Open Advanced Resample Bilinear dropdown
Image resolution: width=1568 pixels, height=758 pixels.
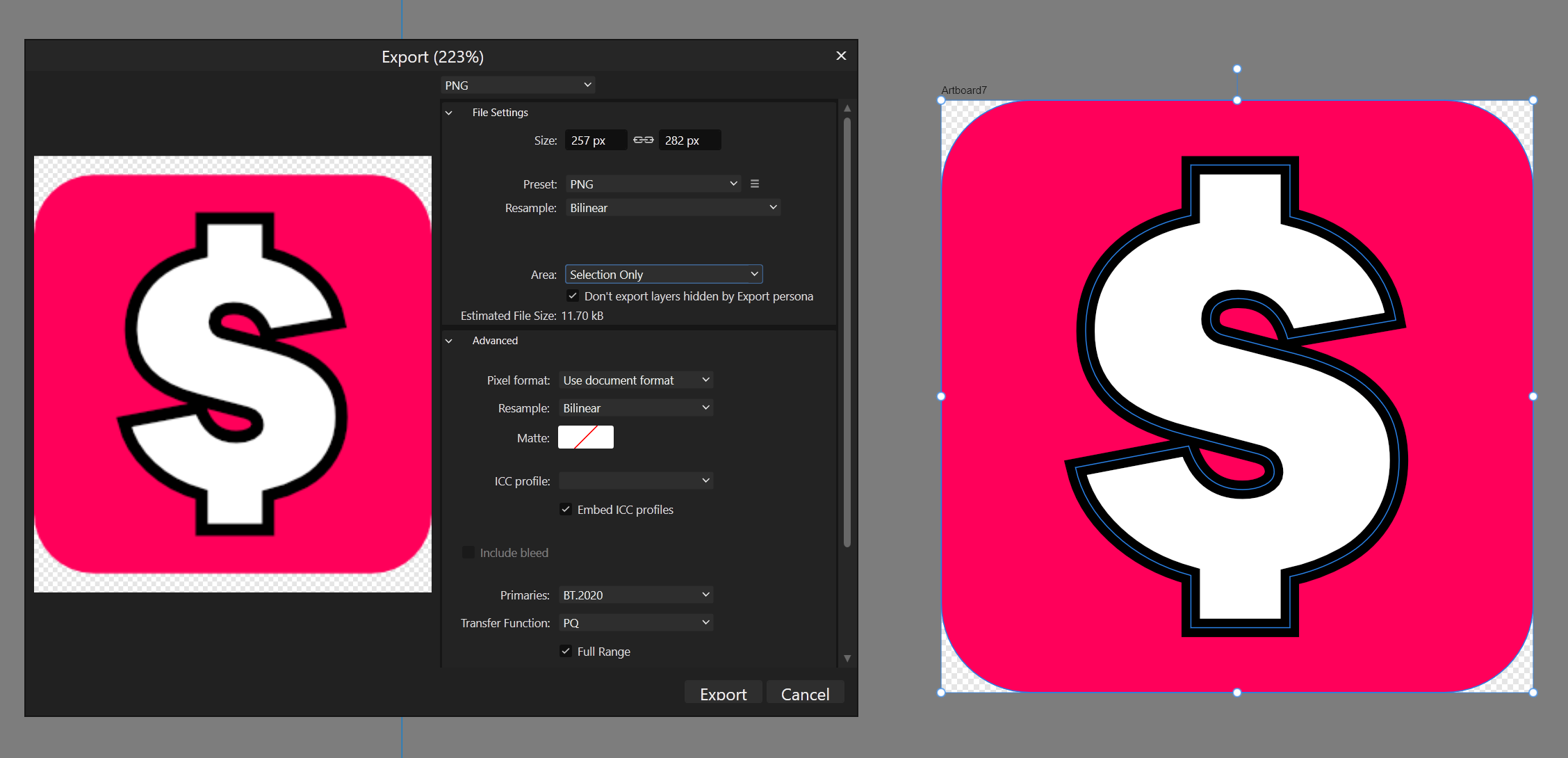636,408
